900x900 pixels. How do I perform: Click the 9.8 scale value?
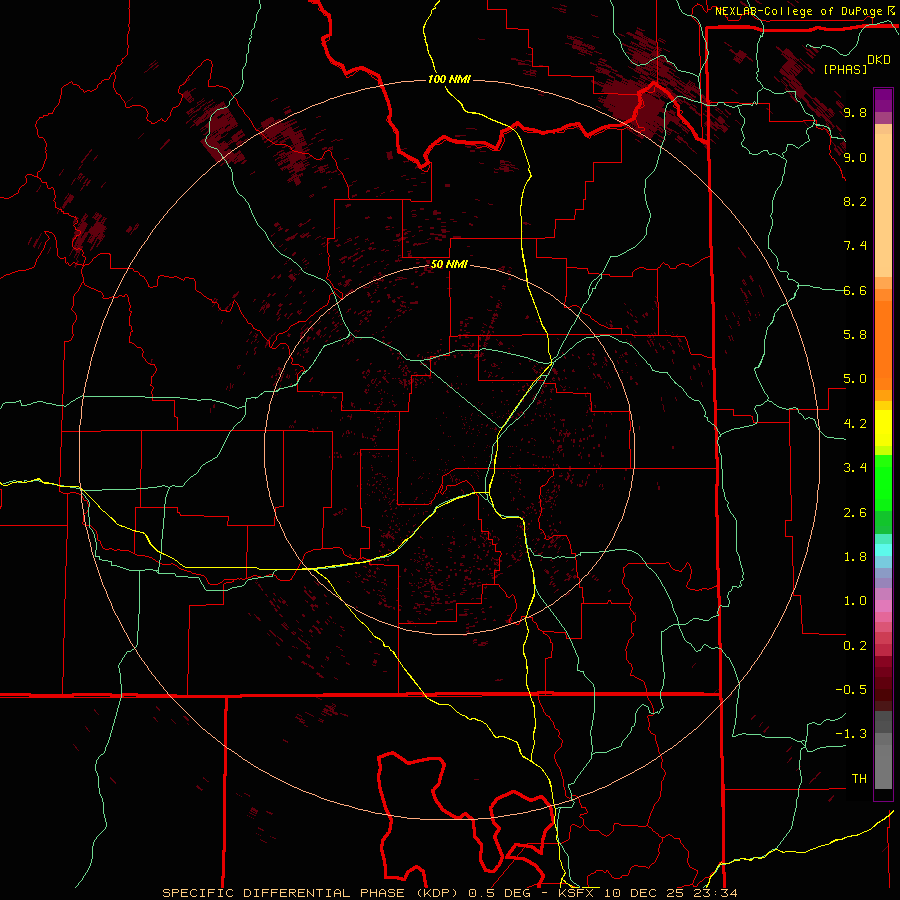coord(855,112)
